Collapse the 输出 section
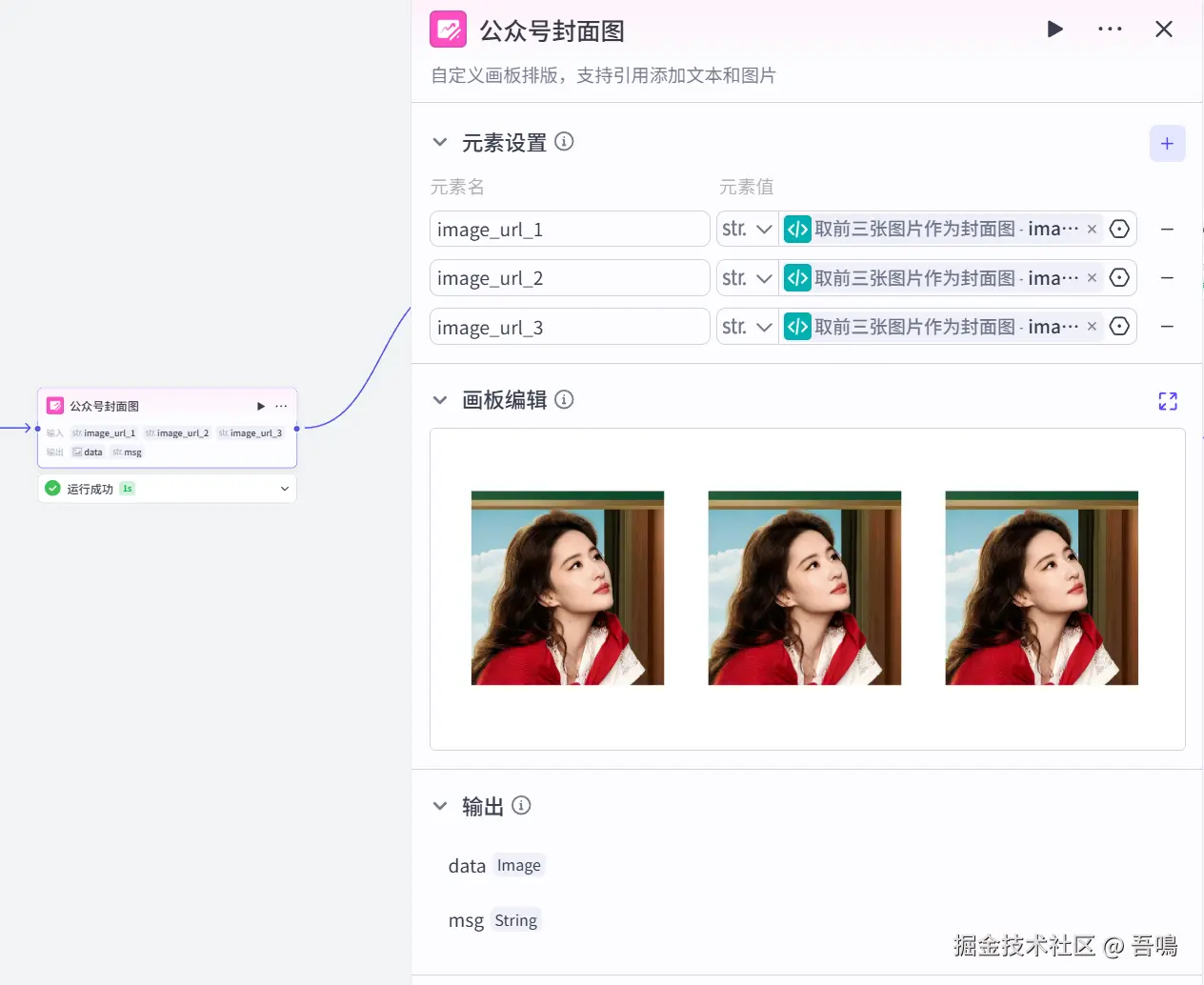This screenshot has width=1204, height=985. coord(440,806)
